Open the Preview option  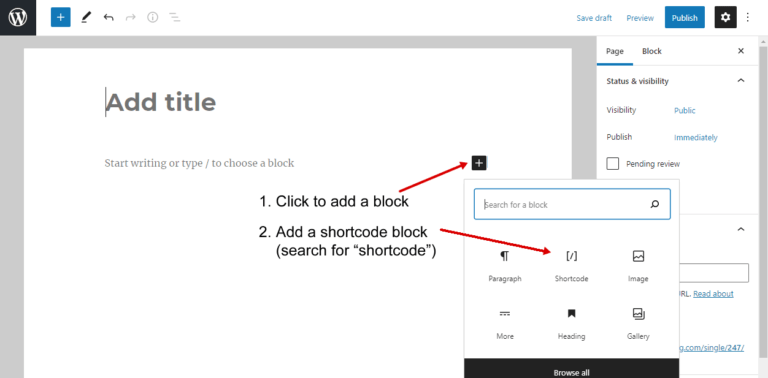pos(640,18)
